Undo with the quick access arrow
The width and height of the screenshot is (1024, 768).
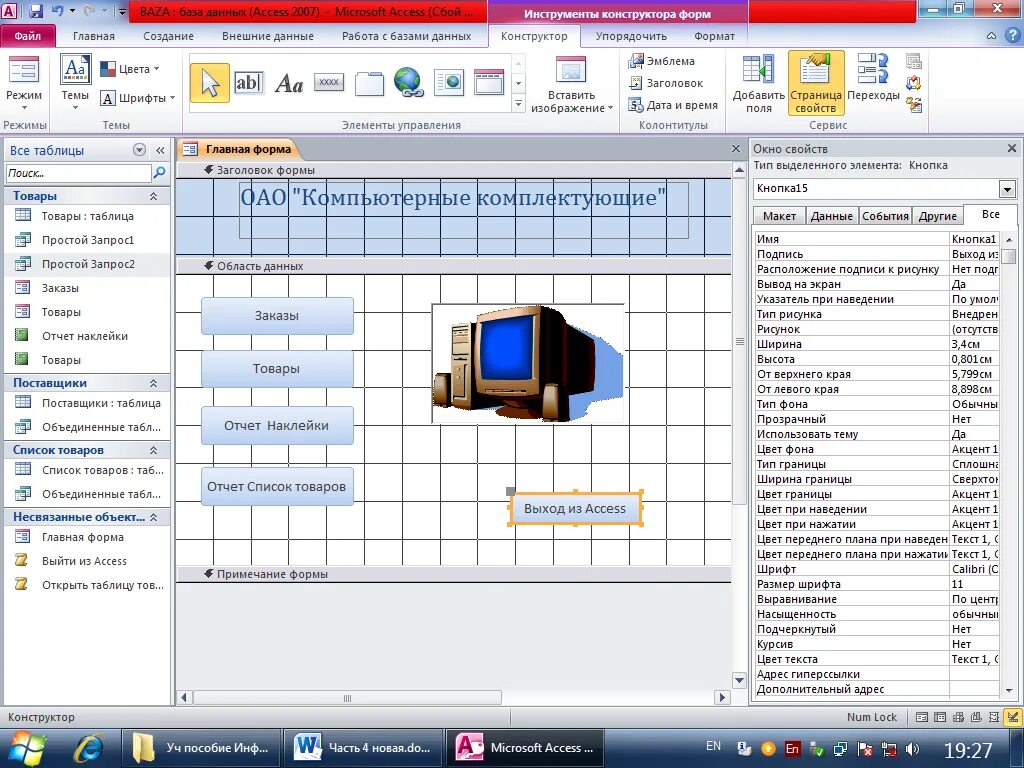click(57, 11)
